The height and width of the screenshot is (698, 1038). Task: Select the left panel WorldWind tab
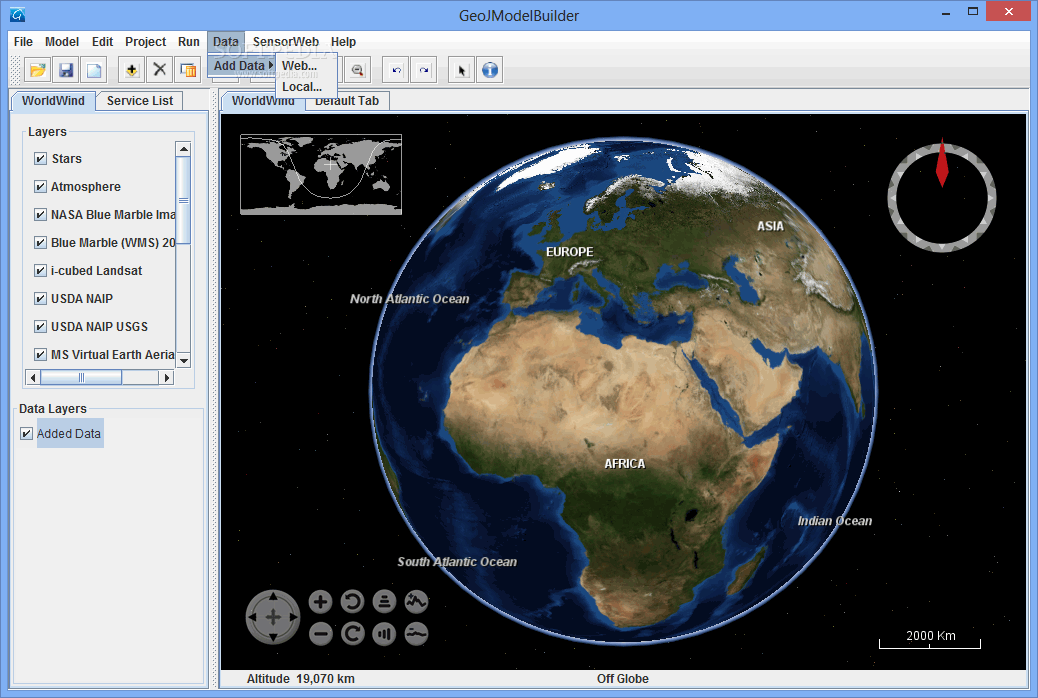click(x=54, y=101)
